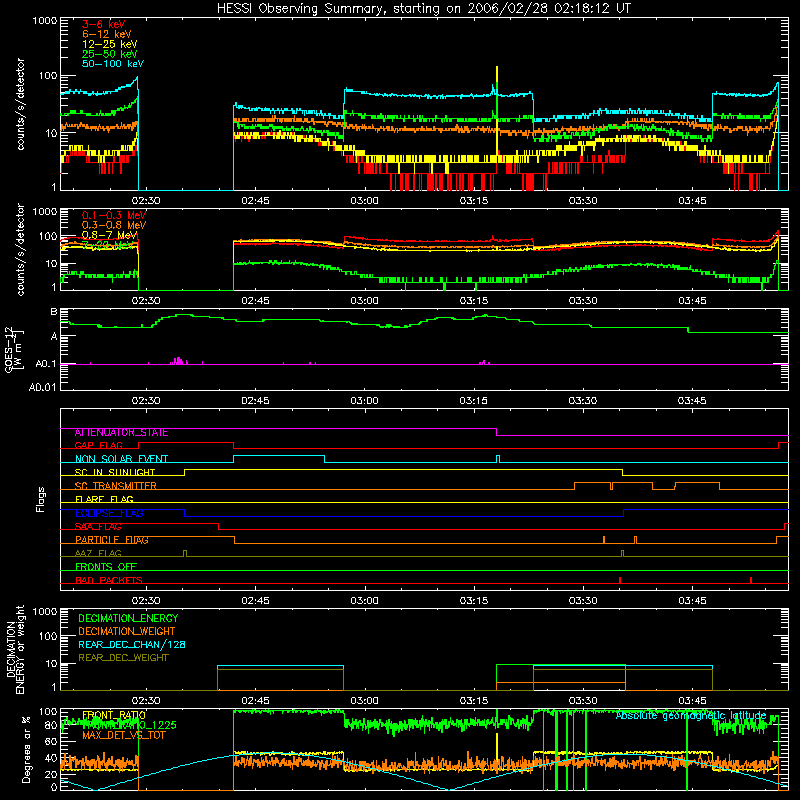Click the NON_SOLAR_EVENT flag label

[121, 459]
